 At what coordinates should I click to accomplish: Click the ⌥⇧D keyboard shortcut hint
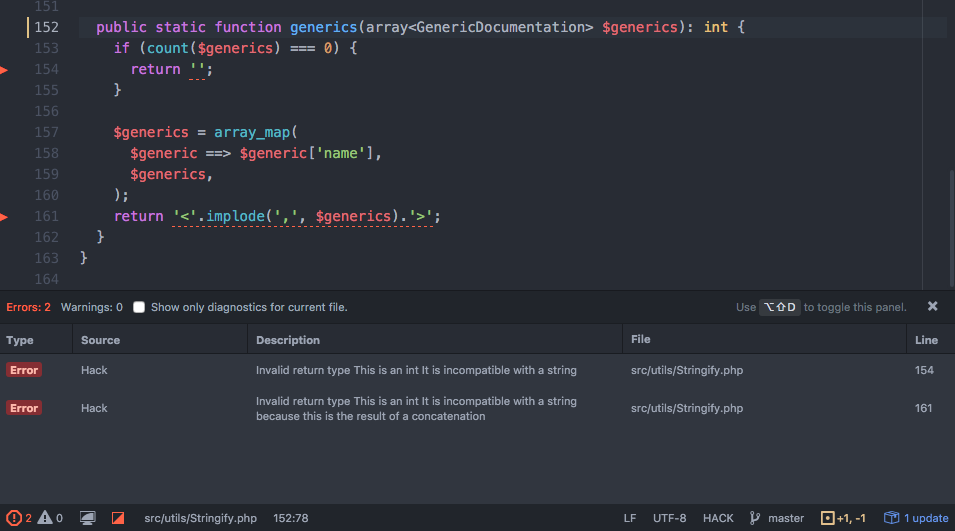click(780, 308)
